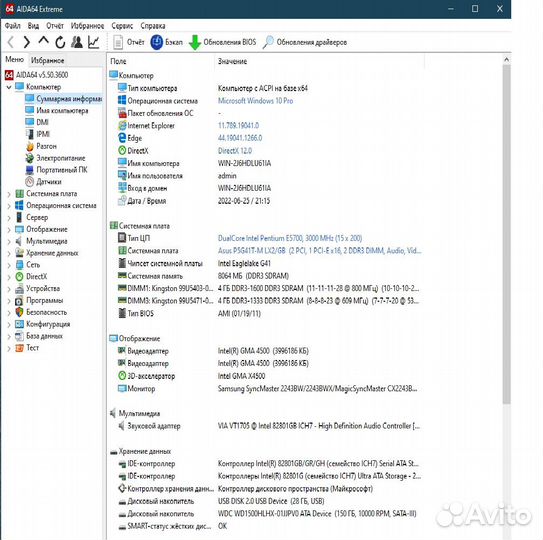Open the Asus P5G41T-M LX2/GB motherboard link
Viewport: 543px width, 540px height.
[x=319, y=251]
